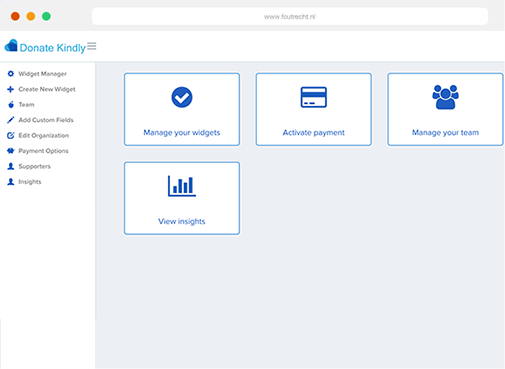Click the Donate Kindly brand text

pos(53,48)
